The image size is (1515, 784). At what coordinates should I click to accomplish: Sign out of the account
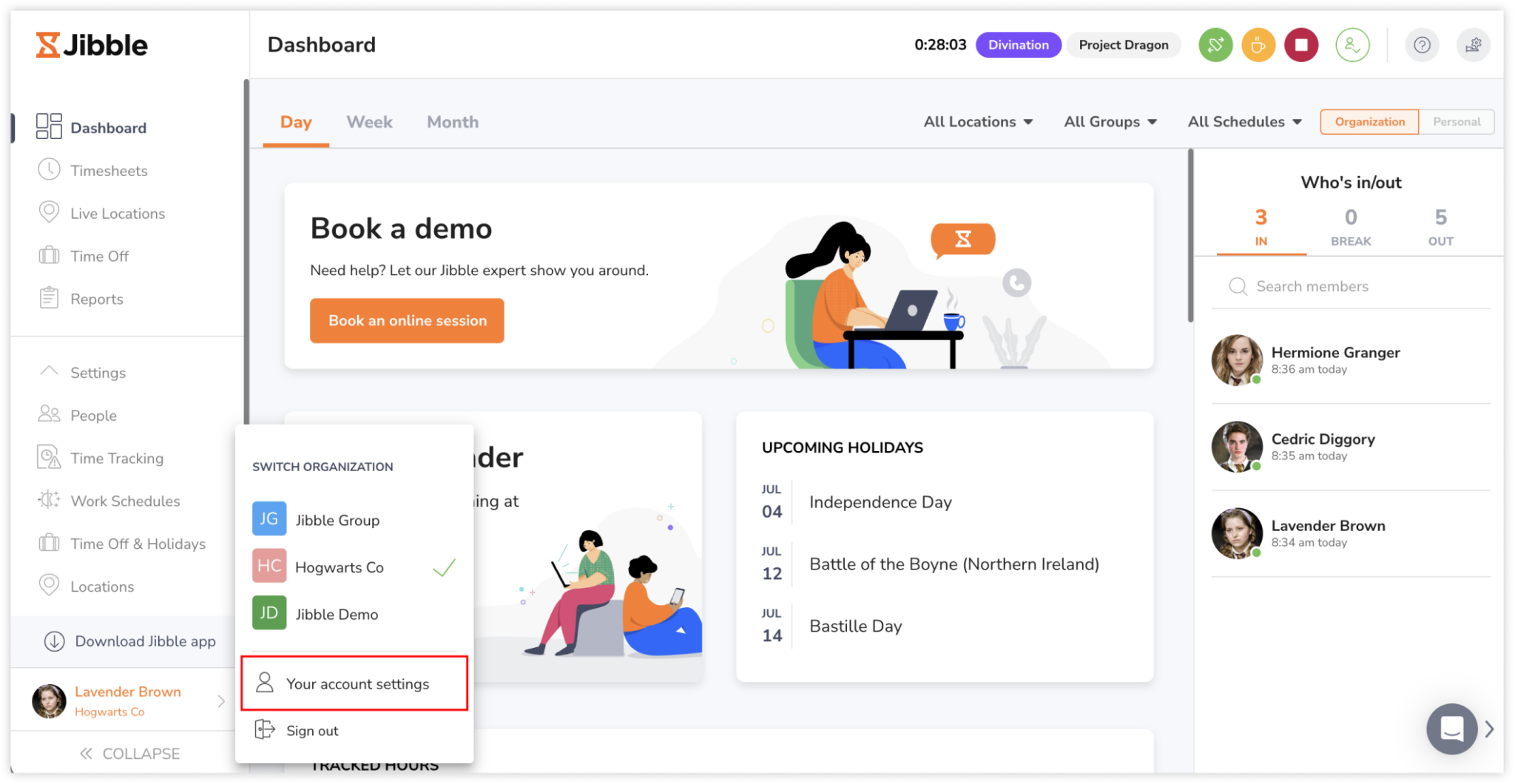point(311,730)
